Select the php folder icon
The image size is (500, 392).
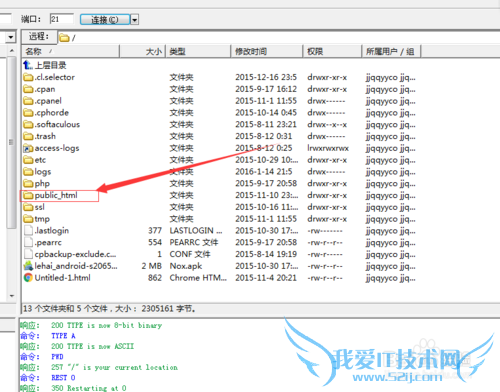(28, 183)
